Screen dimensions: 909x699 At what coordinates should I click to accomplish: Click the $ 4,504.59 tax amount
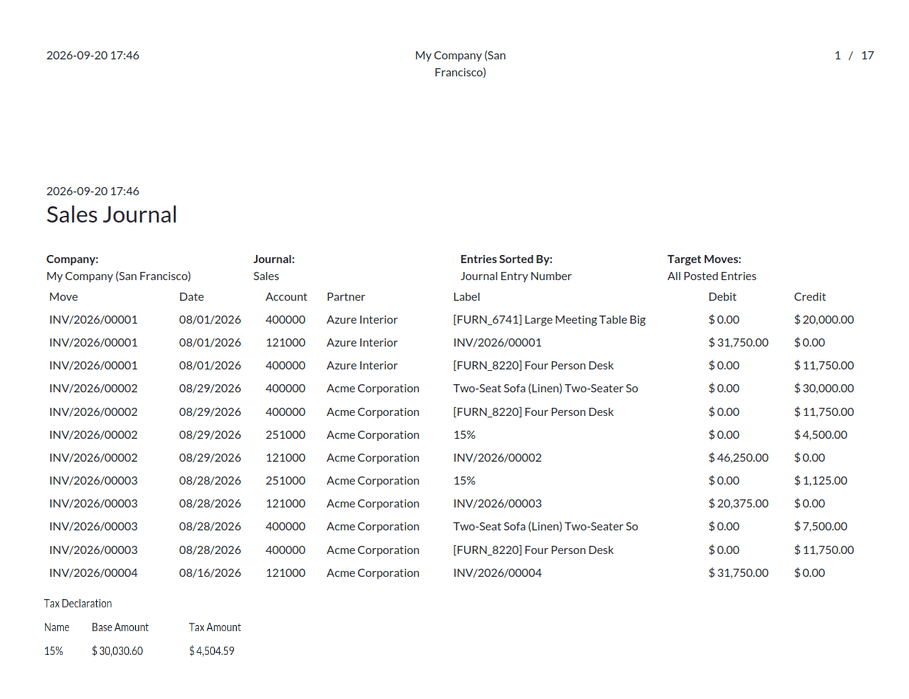click(212, 651)
